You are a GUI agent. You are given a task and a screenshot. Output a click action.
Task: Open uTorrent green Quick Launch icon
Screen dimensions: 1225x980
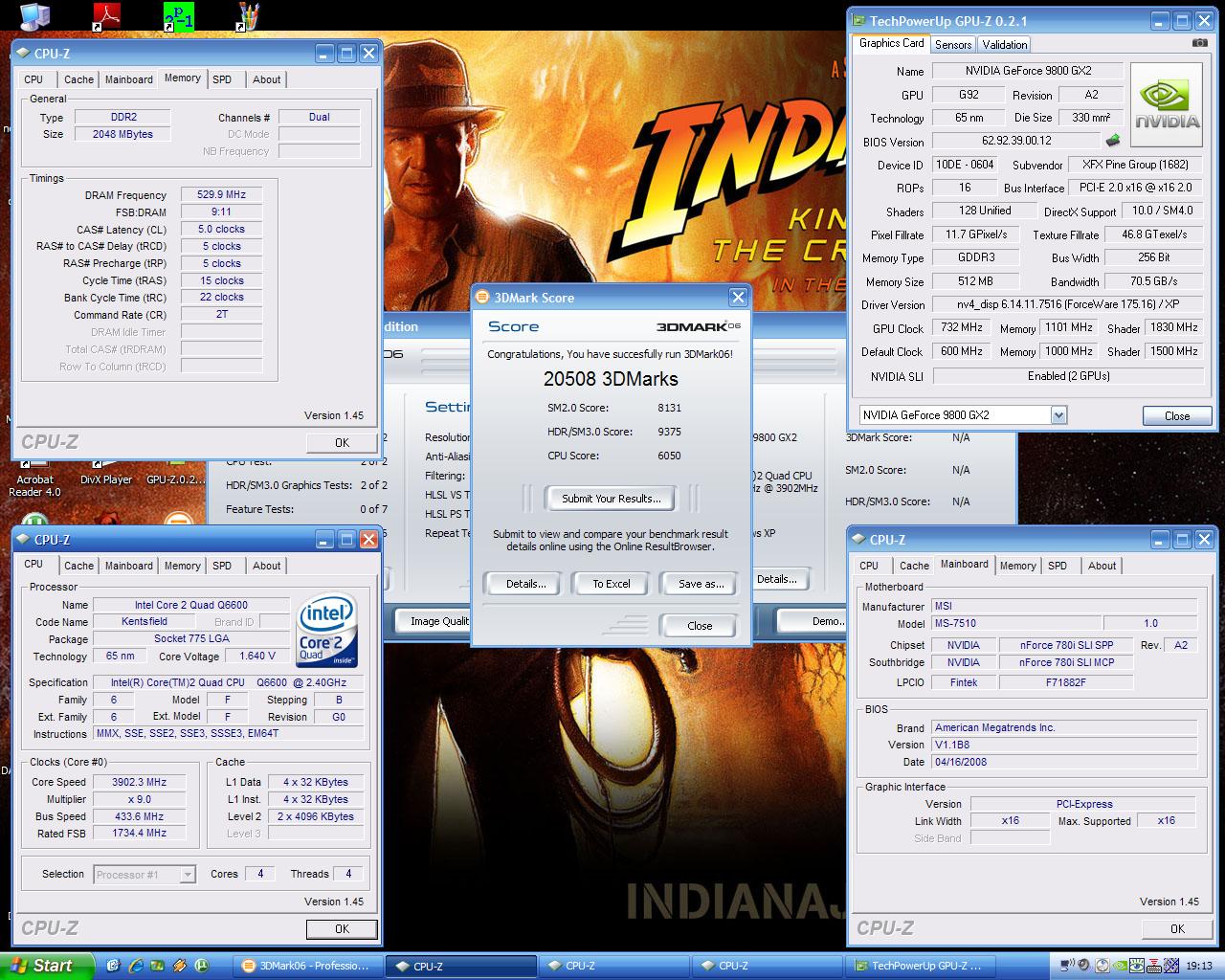pos(200,966)
